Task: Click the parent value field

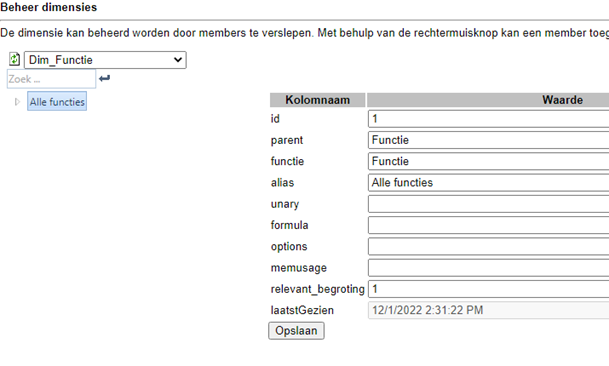Action: tap(489, 140)
